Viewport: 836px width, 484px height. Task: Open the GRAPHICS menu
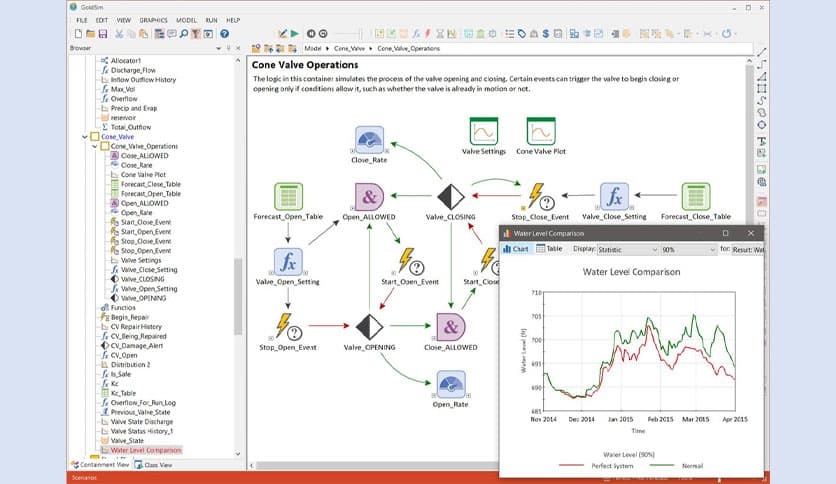(154, 19)
